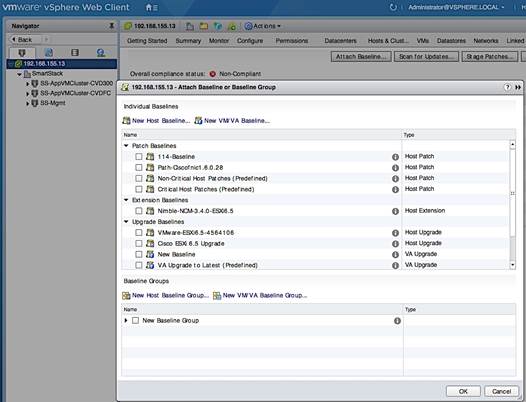Switch to Networking navigator view
Image resolution: width=526 pixels, height=402 pixels.
pos(101,52)
